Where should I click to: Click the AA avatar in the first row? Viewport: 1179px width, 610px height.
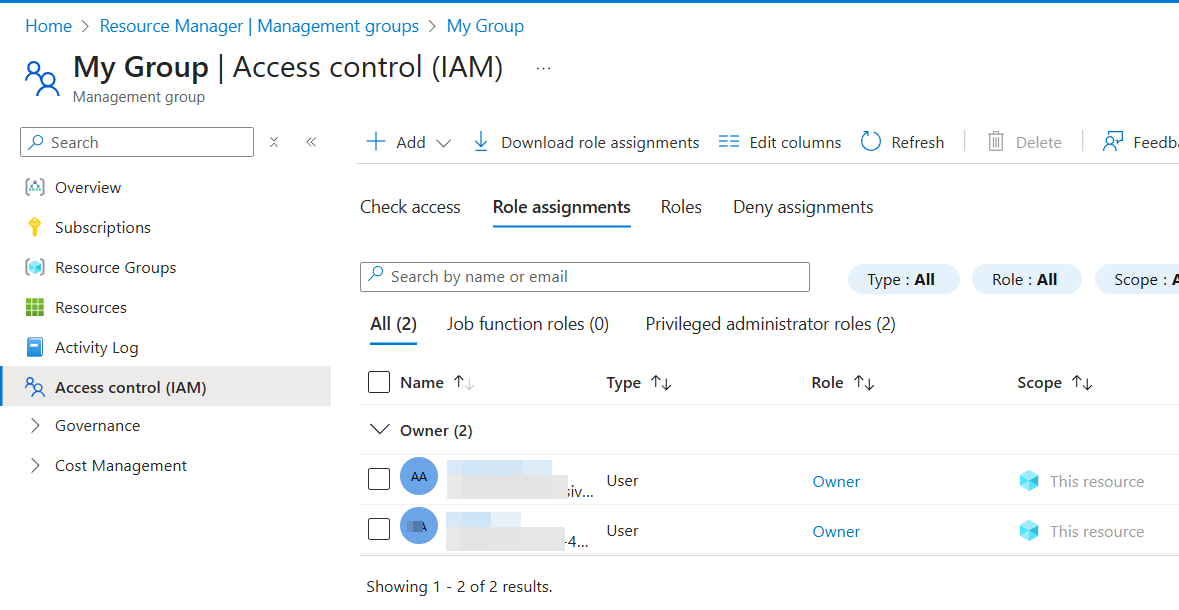pyautogui.click(x=419, y=476)
